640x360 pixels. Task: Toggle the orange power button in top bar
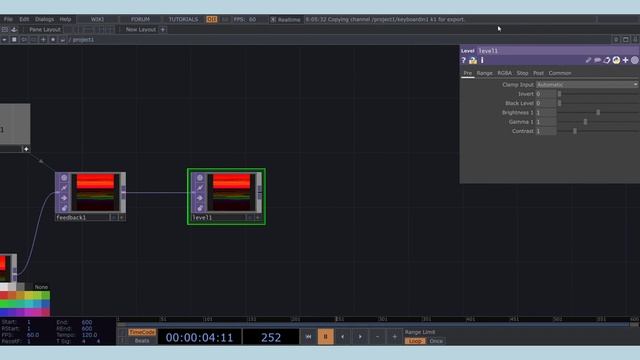point(211,19)
